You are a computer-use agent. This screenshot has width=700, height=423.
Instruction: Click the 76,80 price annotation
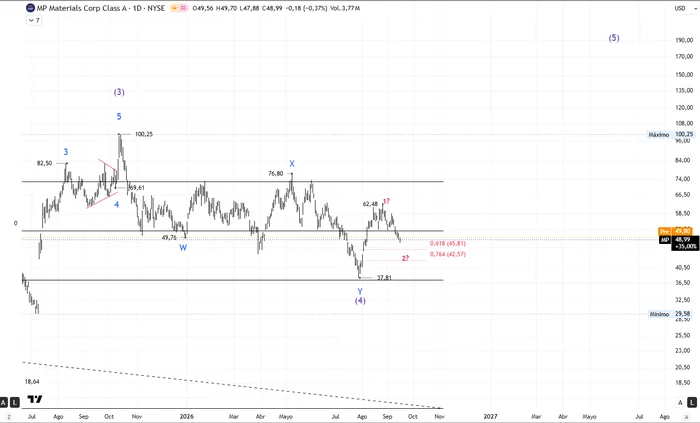(x=275, y=174)
